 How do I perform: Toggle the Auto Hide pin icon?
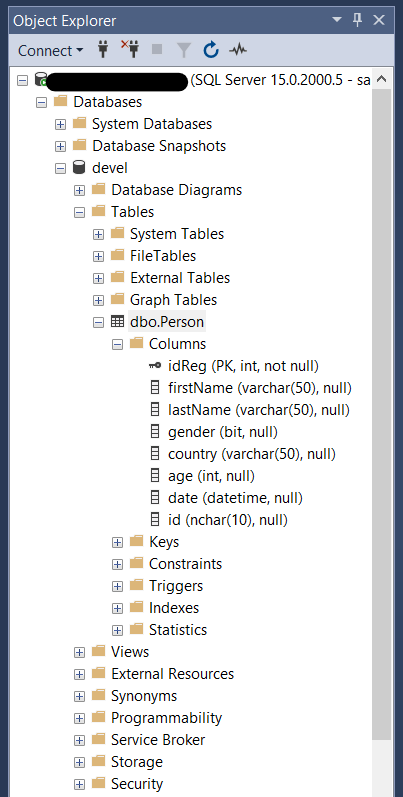(358, 20)
